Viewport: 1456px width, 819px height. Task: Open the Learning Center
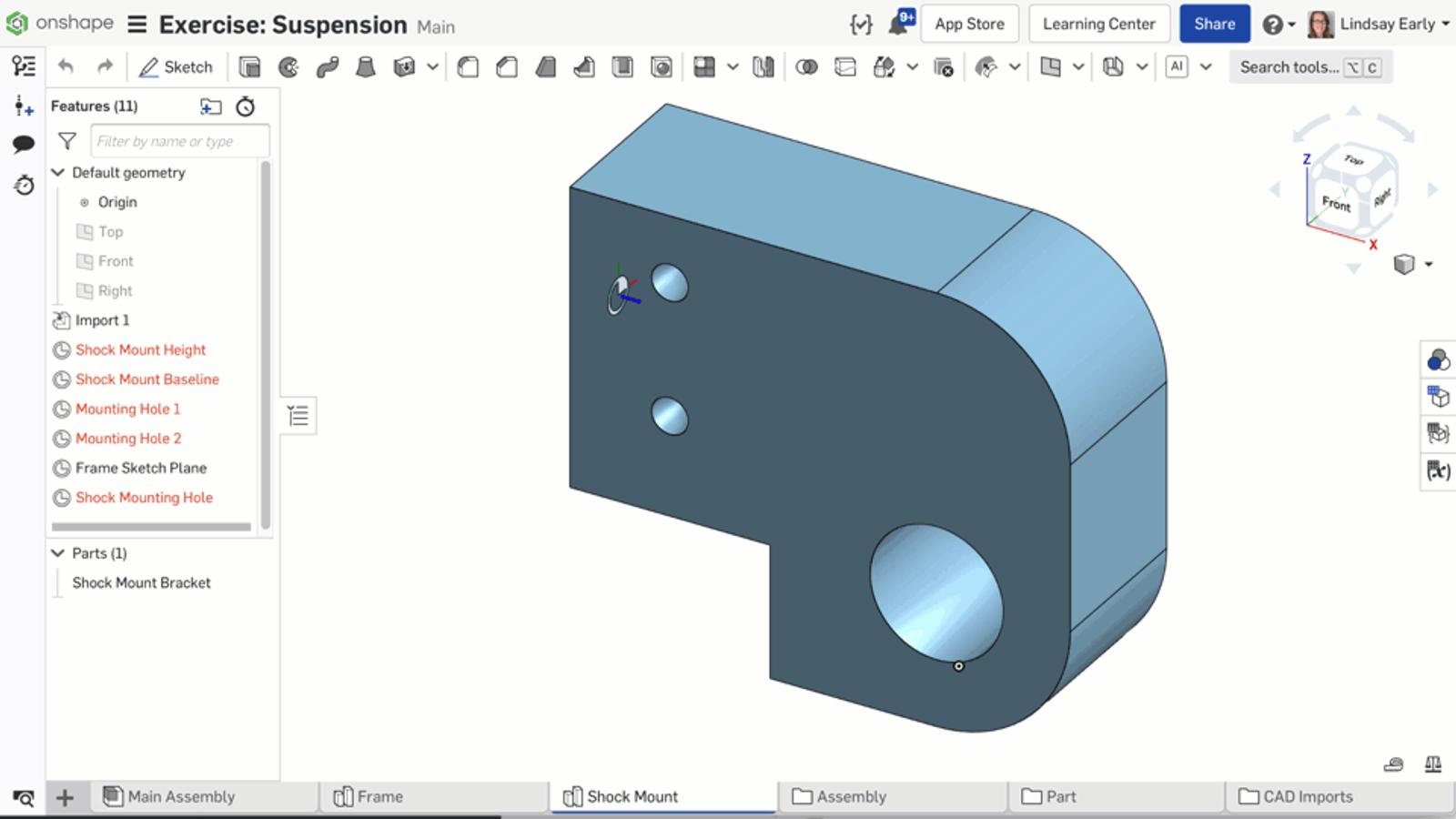coord(1098,25)
